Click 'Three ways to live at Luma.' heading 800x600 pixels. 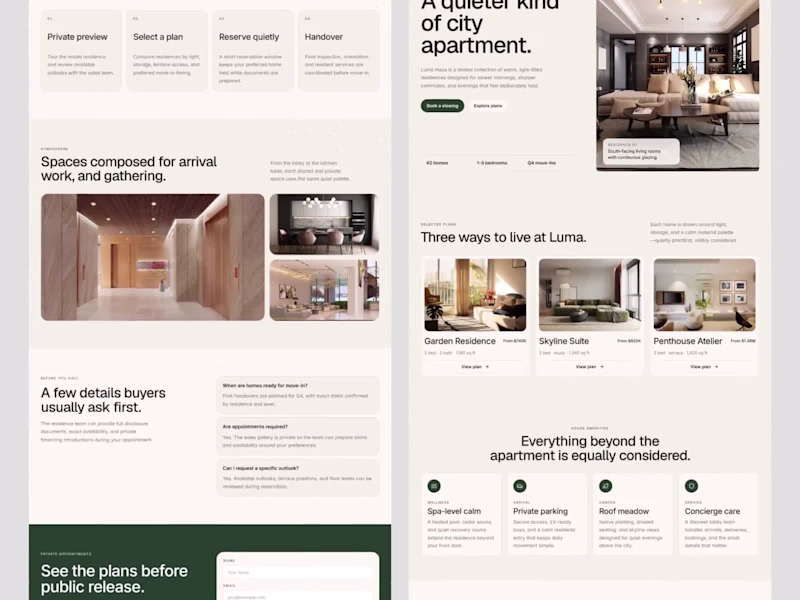(504, 237)
